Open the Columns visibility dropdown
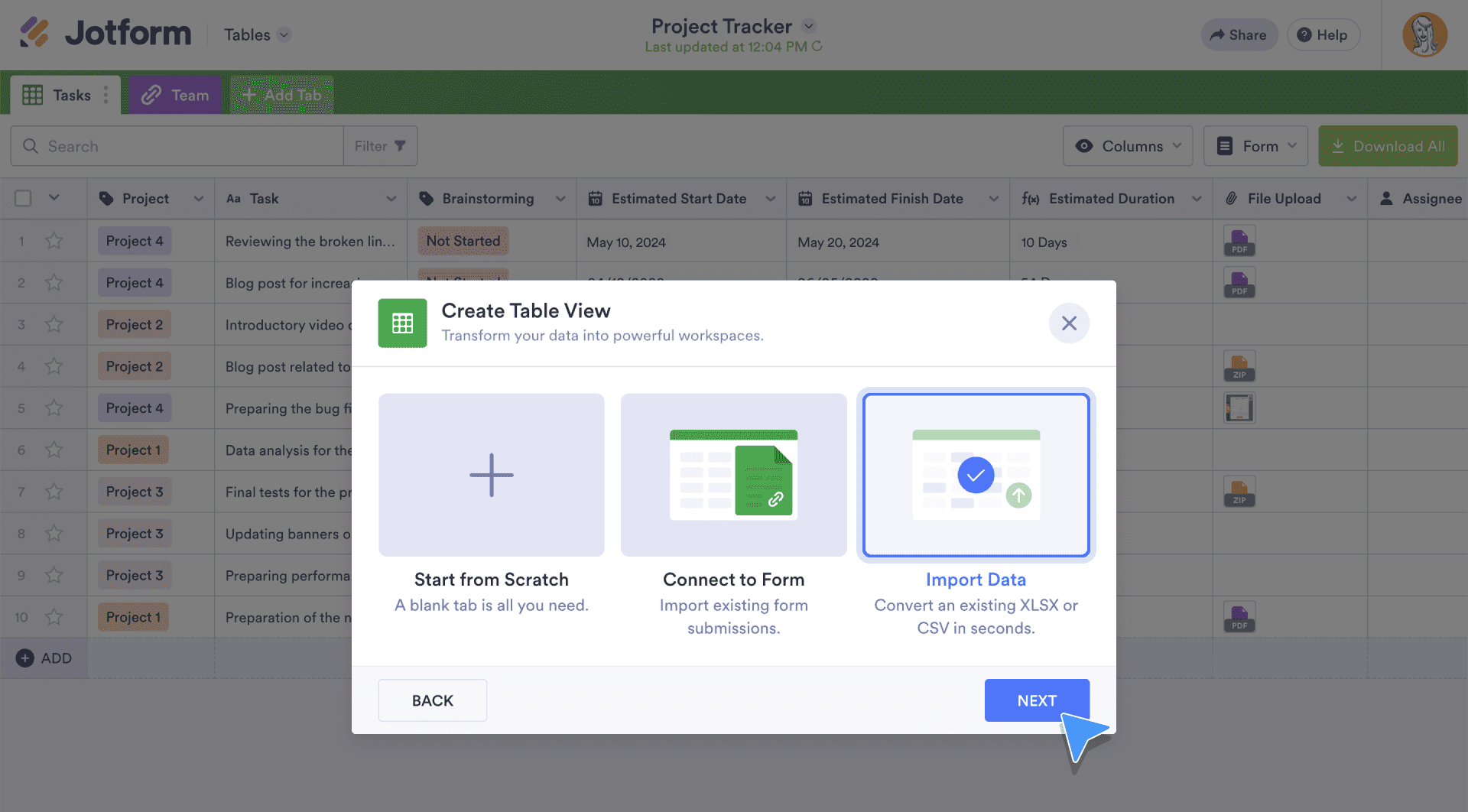The width and height of the screenshot is (1468, 812). (1127, 146)
